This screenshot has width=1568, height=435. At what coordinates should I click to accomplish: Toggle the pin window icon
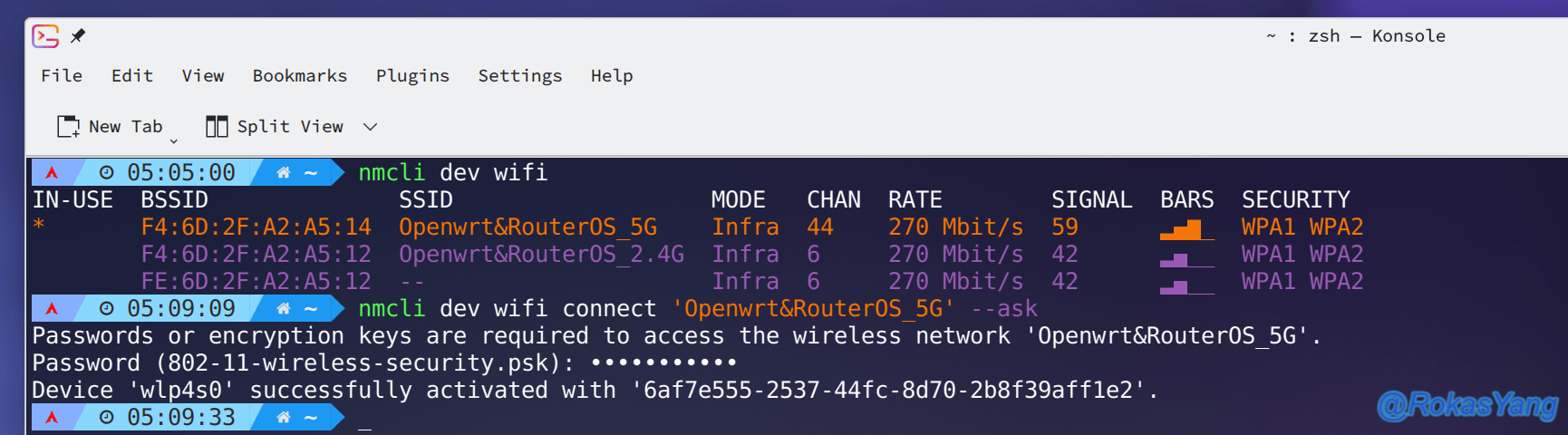pyautogui.click(x=78, y=36)
